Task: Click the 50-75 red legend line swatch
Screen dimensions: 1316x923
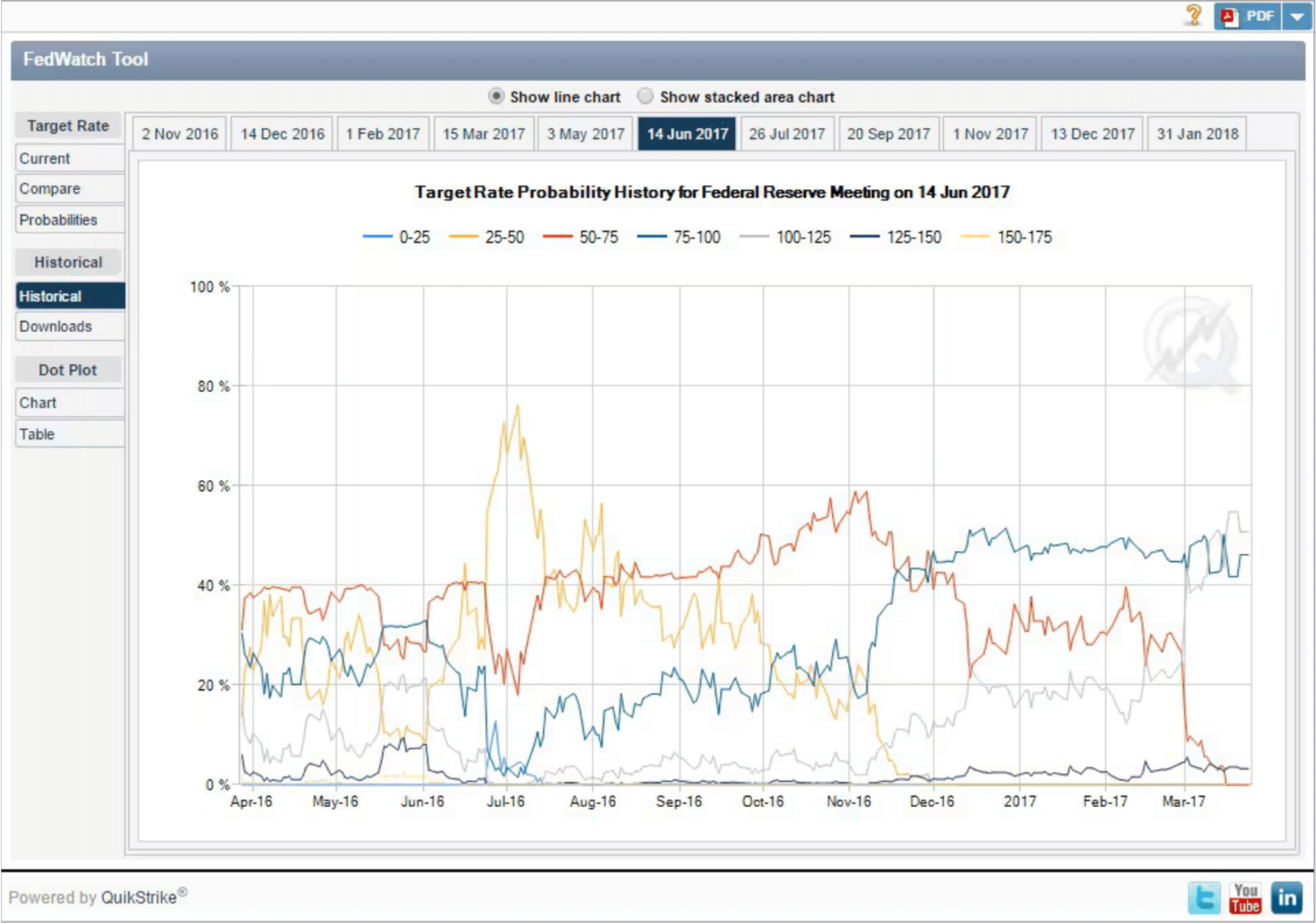Action: coord(557,237)
